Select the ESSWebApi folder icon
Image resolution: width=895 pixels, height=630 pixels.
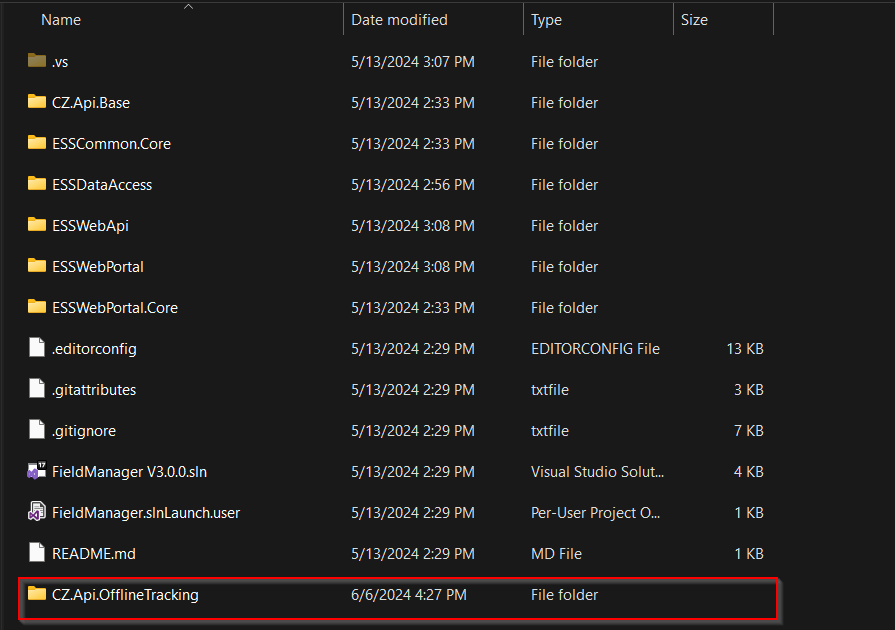tap(37, 224)
